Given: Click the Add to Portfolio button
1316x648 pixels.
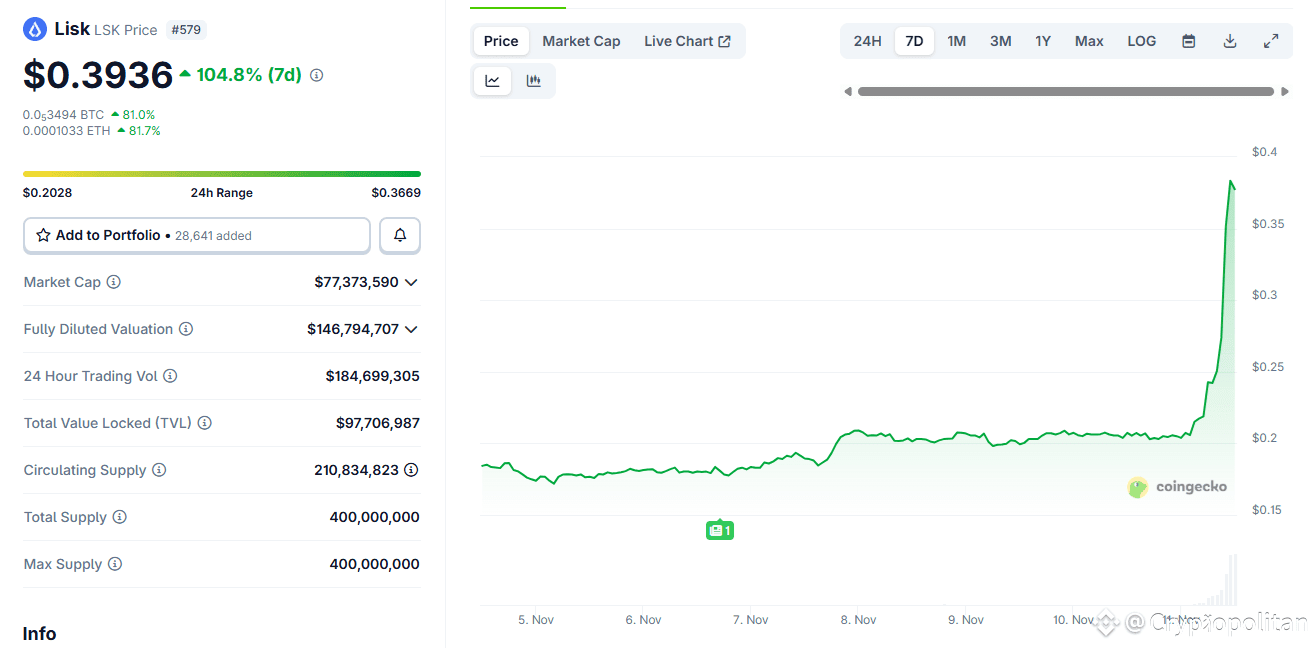Looking at the screenshot, I should pos(110,235).
